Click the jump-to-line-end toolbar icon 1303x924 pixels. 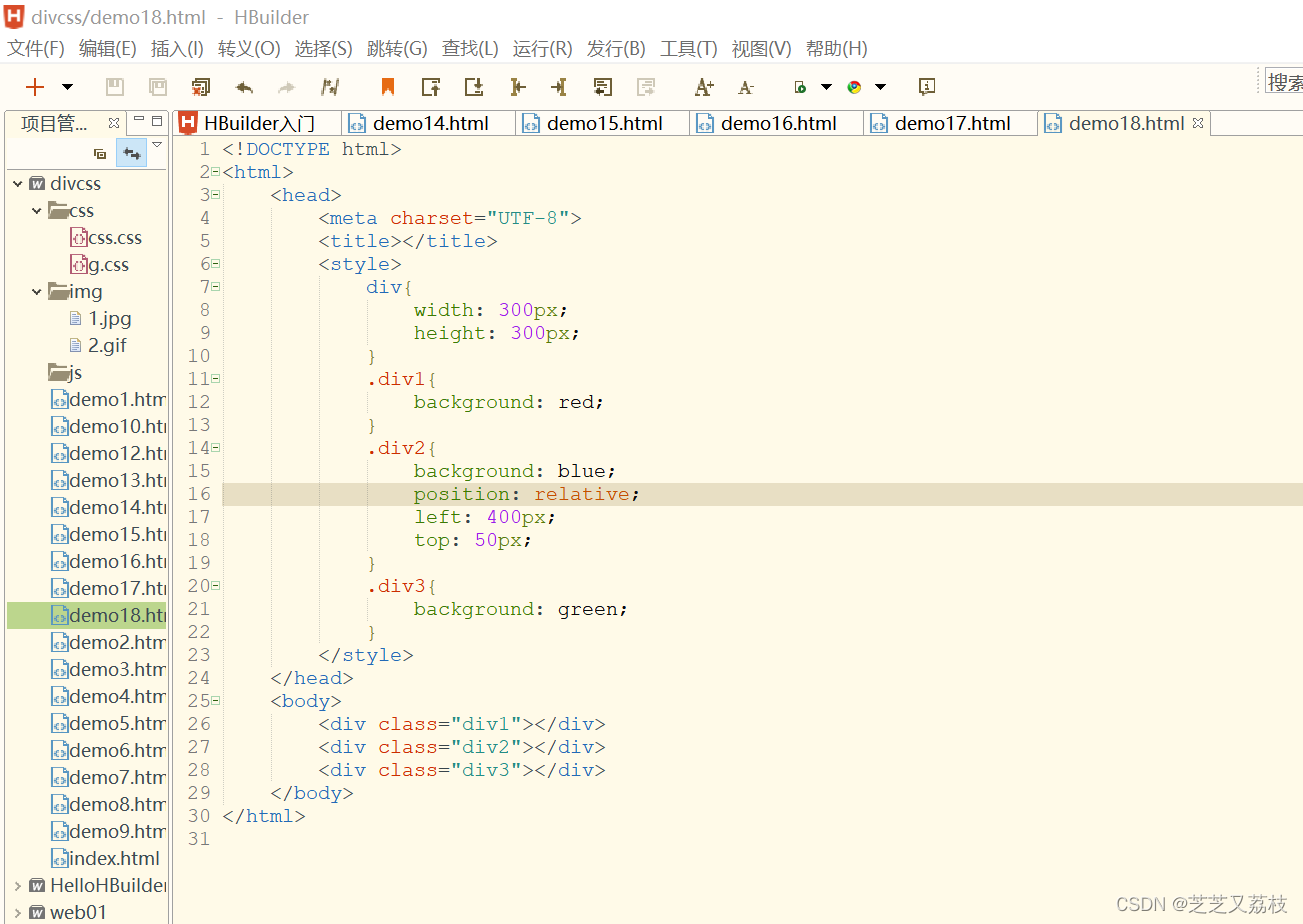point(559,87)
